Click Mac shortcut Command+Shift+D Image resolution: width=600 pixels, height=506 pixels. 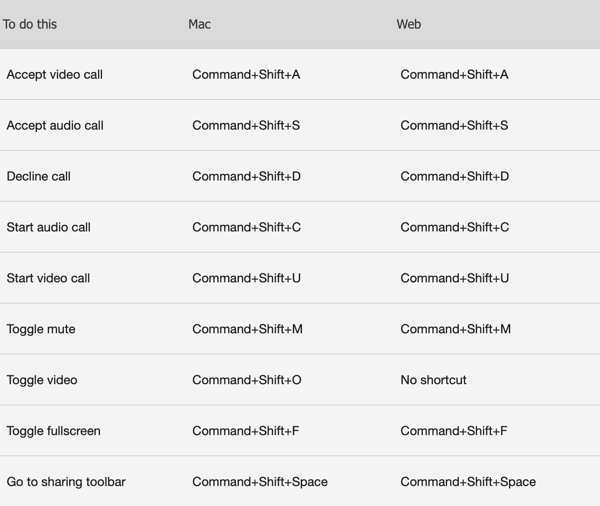tap(246, 176)
